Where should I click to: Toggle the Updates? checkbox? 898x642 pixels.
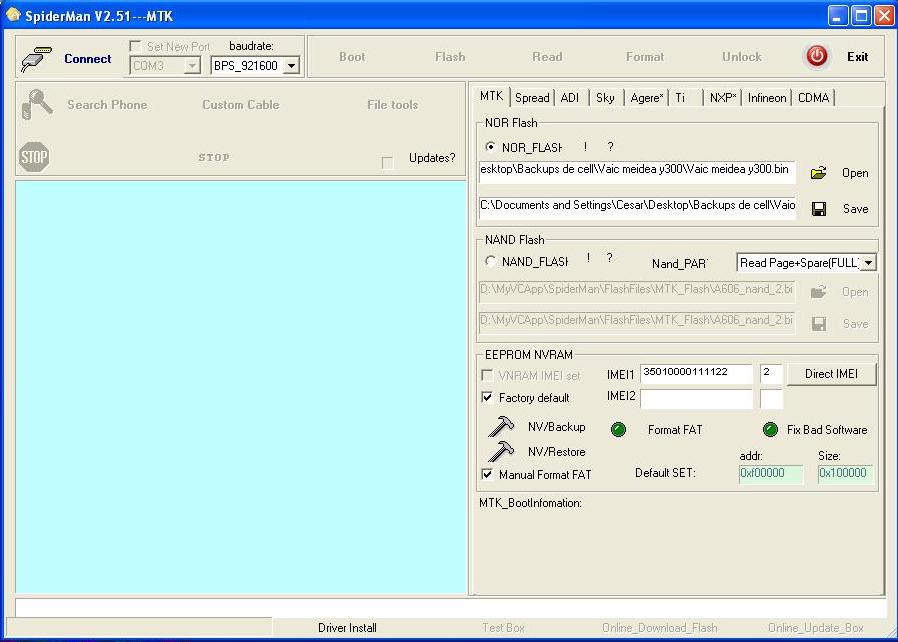point(388,163)
